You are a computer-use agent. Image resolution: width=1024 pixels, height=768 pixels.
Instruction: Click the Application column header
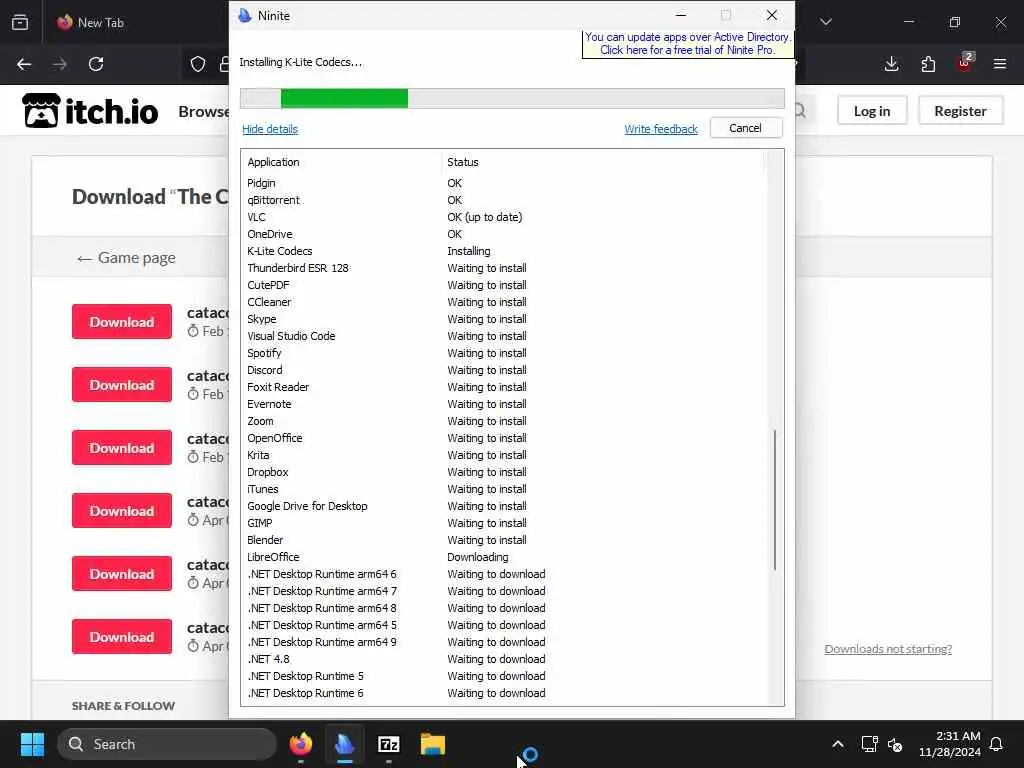[273, 162]
